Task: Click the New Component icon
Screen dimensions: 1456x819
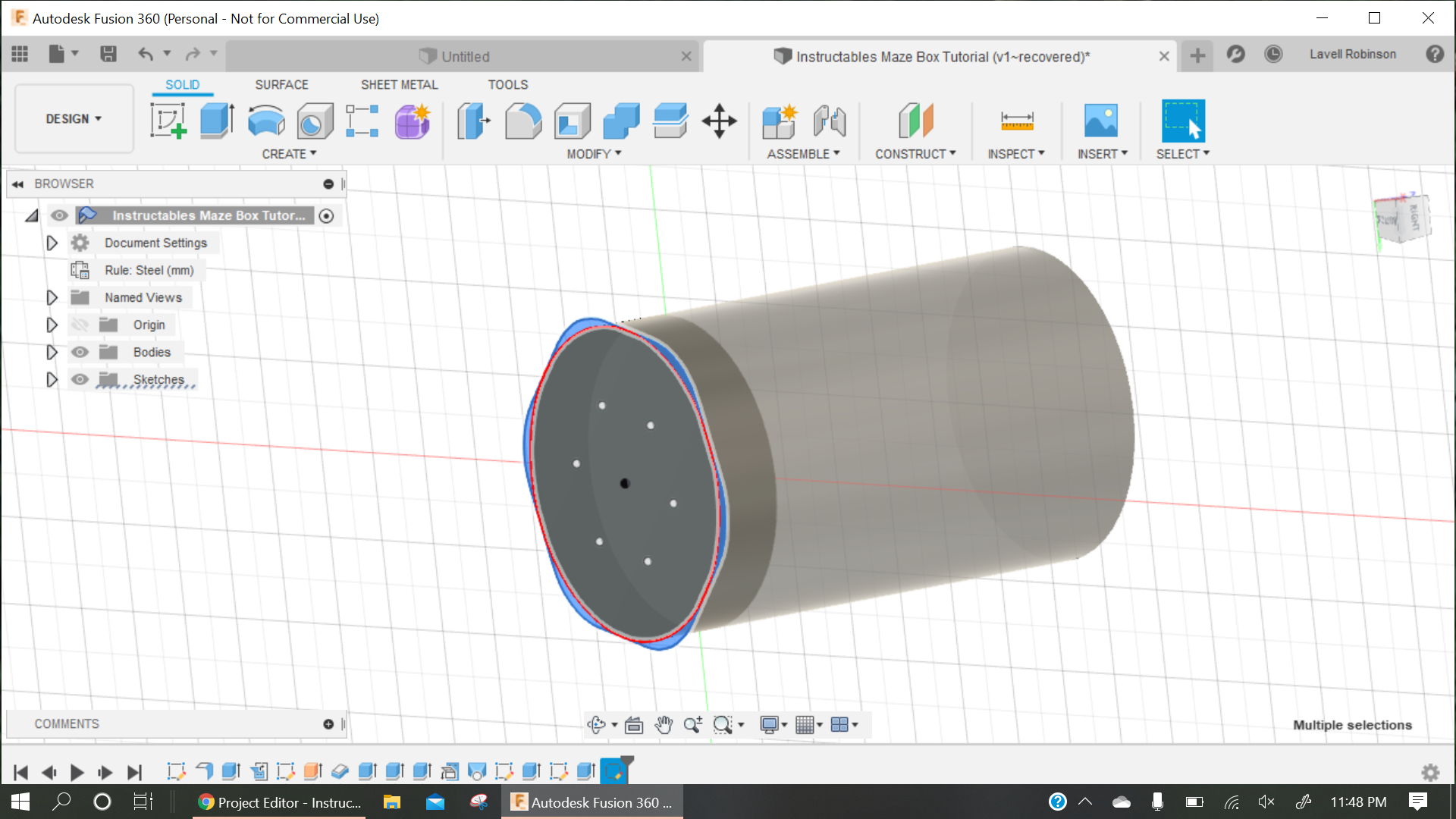Action: click(x=780, y=121)
